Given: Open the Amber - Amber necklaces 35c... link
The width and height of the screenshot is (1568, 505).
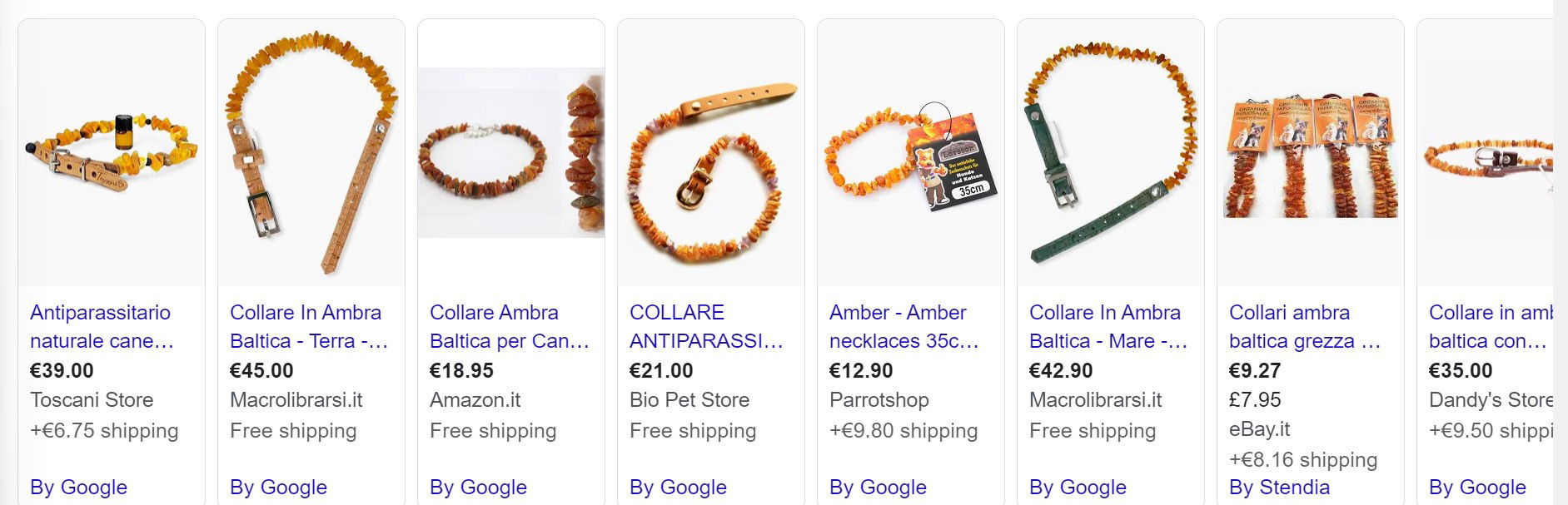Looking at the screenshot, I should click(x=904, y=326).
